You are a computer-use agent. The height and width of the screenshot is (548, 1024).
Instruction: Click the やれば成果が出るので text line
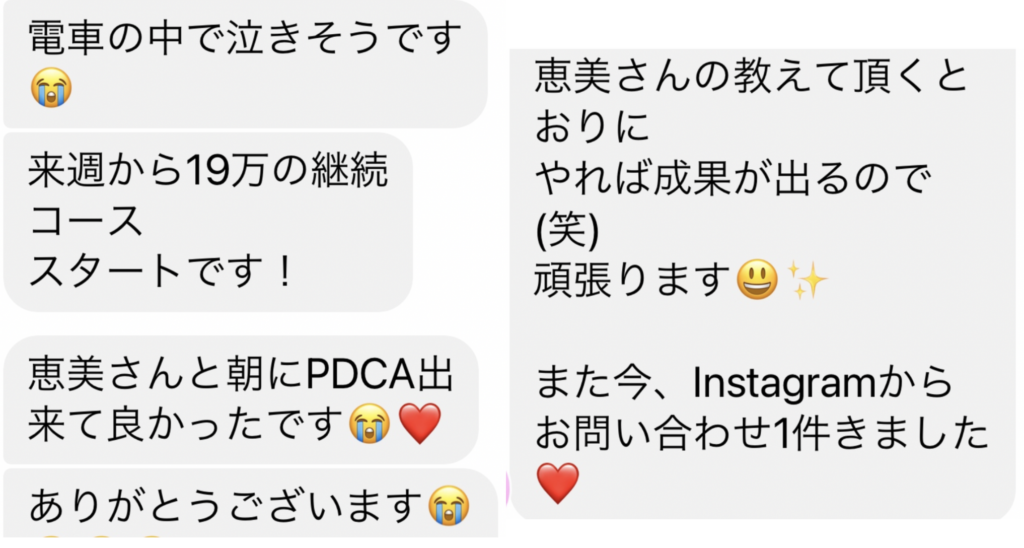[x=731, y=178]
